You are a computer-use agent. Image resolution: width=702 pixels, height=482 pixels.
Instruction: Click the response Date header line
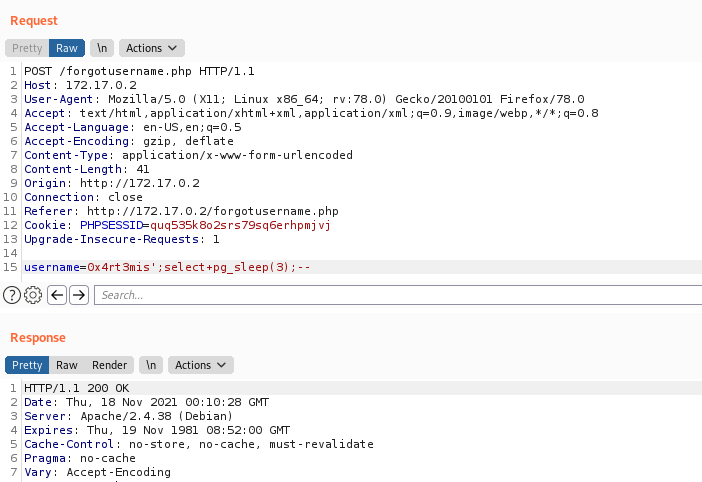(x=147, y=402)
